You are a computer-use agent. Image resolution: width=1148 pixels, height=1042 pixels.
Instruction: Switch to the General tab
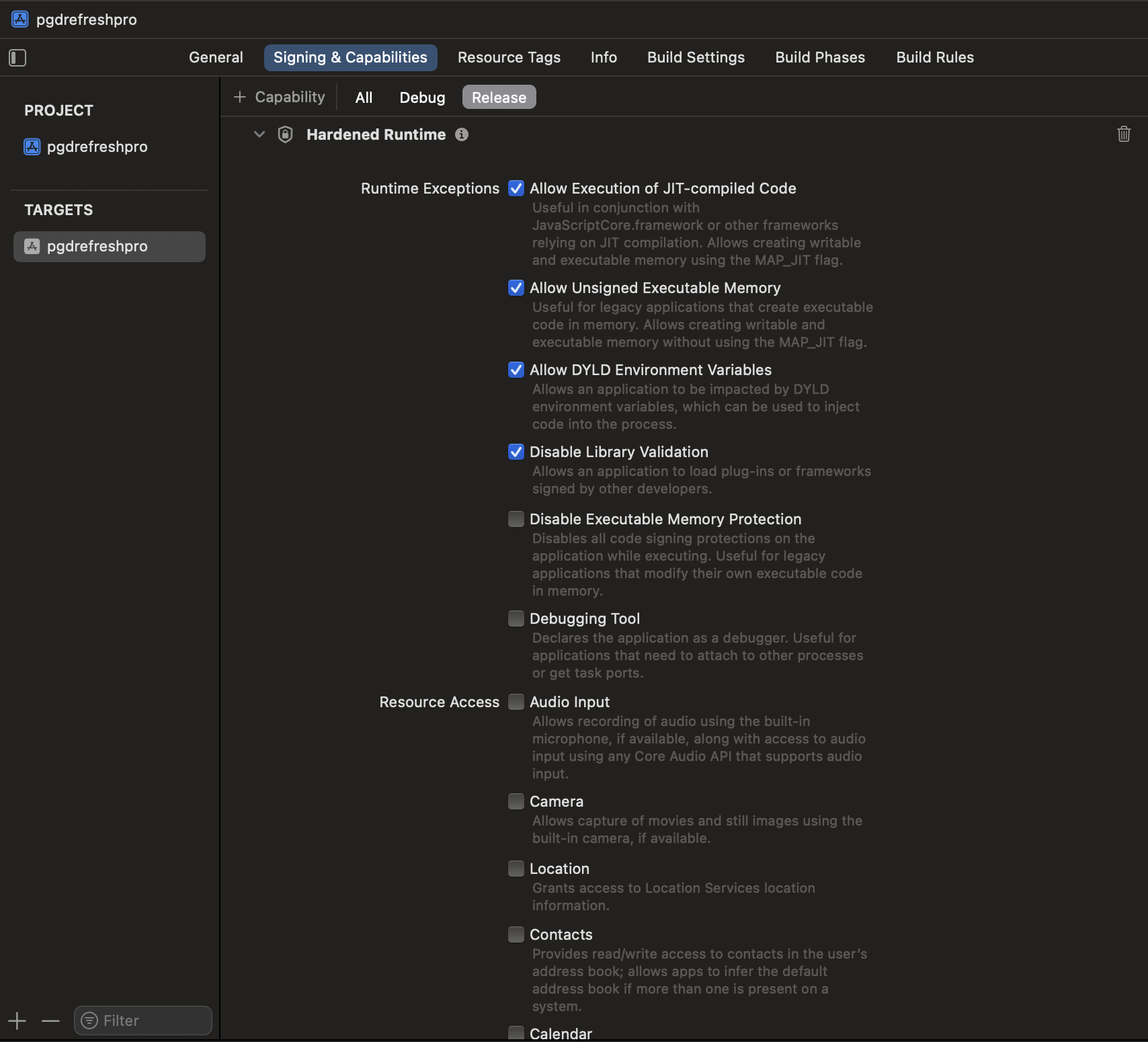[216, 58]
